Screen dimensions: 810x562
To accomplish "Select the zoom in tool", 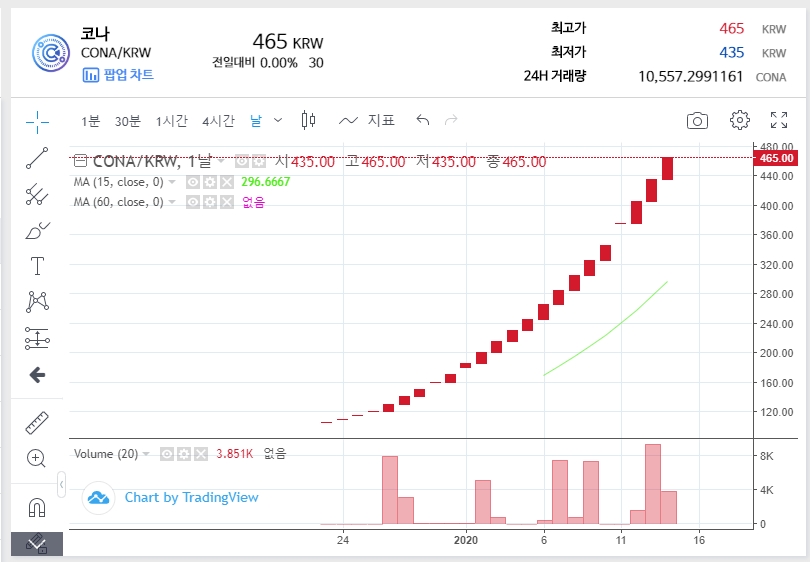I will pos(36,458).
